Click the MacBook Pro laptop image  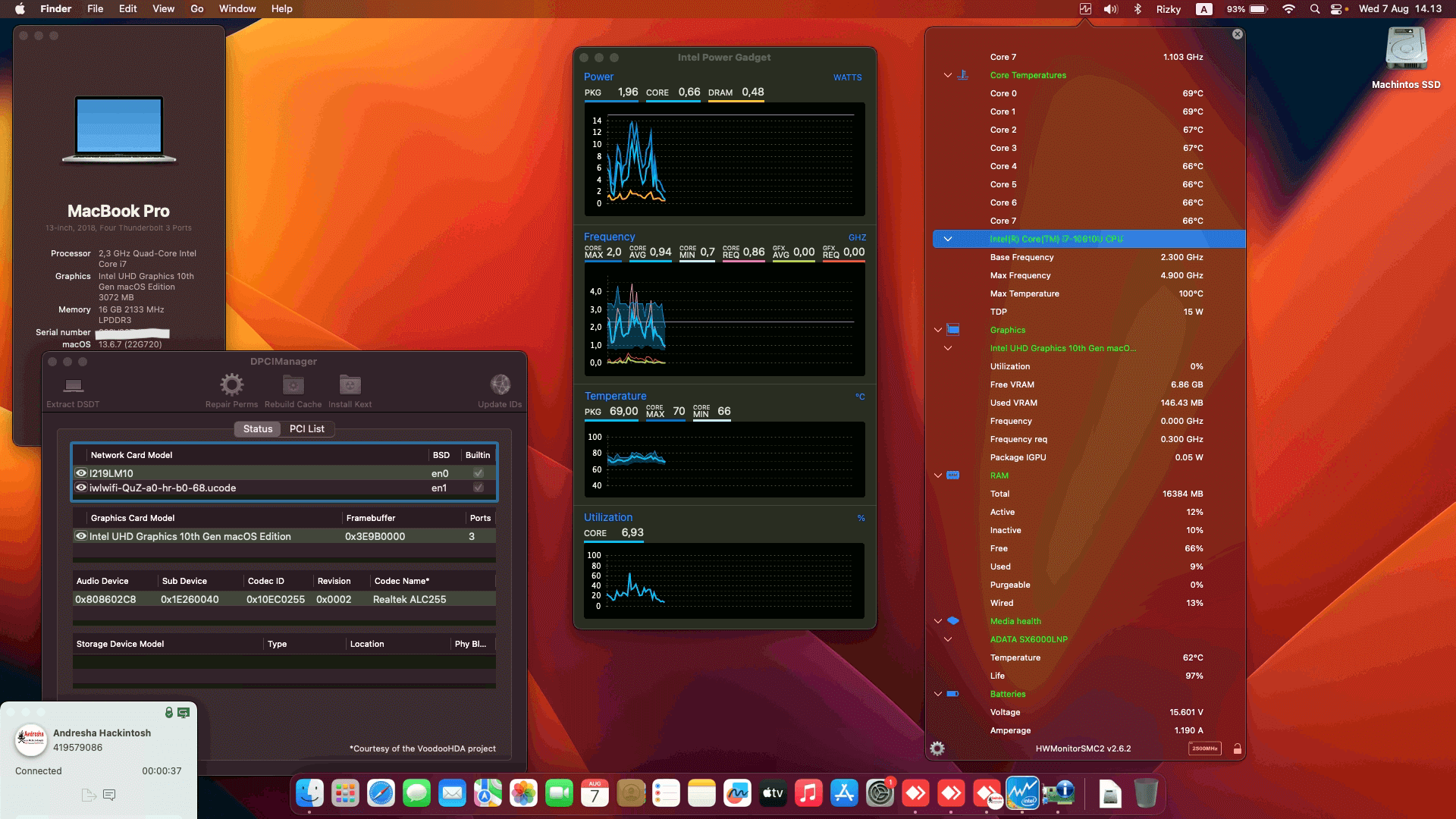119,130
